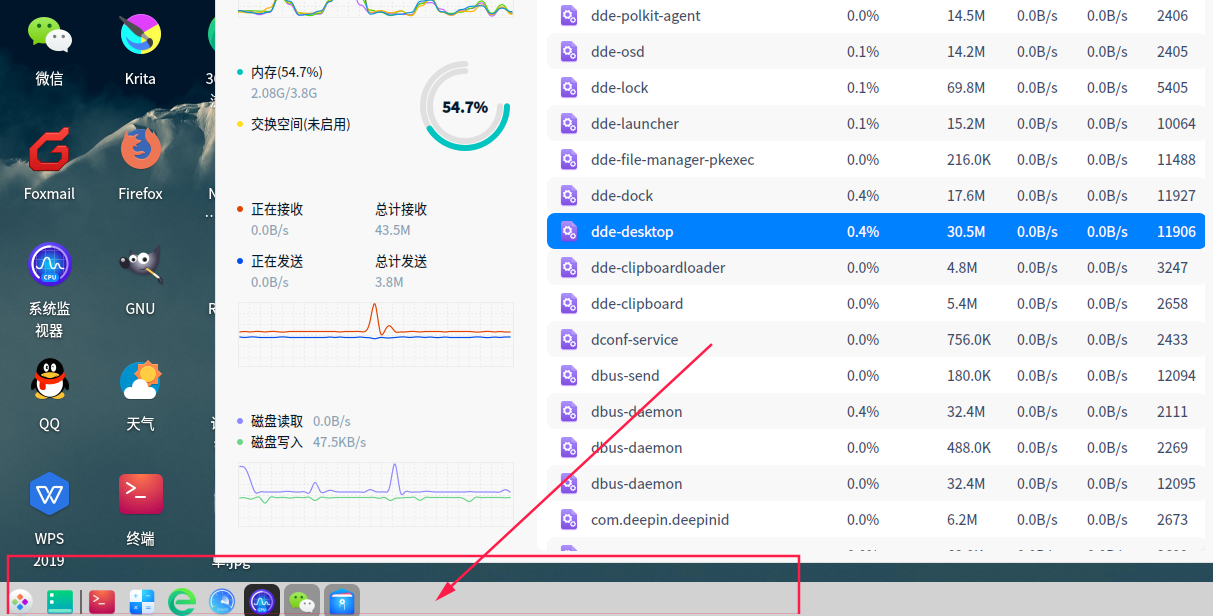Image resolution: width=1213 pixels, height=616 pixels.
Task: Click the 54.7% memory usage ring
Action: [465, 106]
